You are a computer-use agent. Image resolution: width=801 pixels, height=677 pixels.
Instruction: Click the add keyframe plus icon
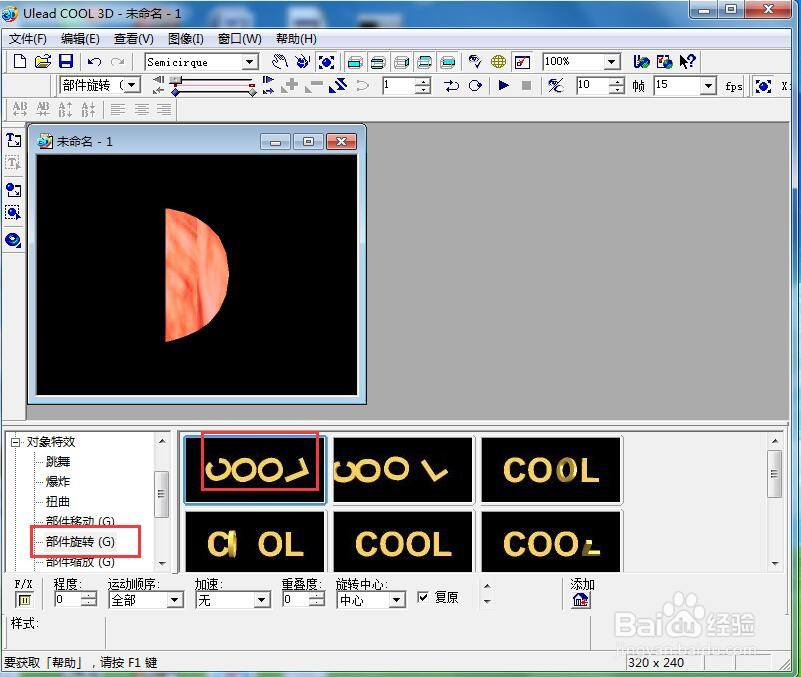coord(290,85)
